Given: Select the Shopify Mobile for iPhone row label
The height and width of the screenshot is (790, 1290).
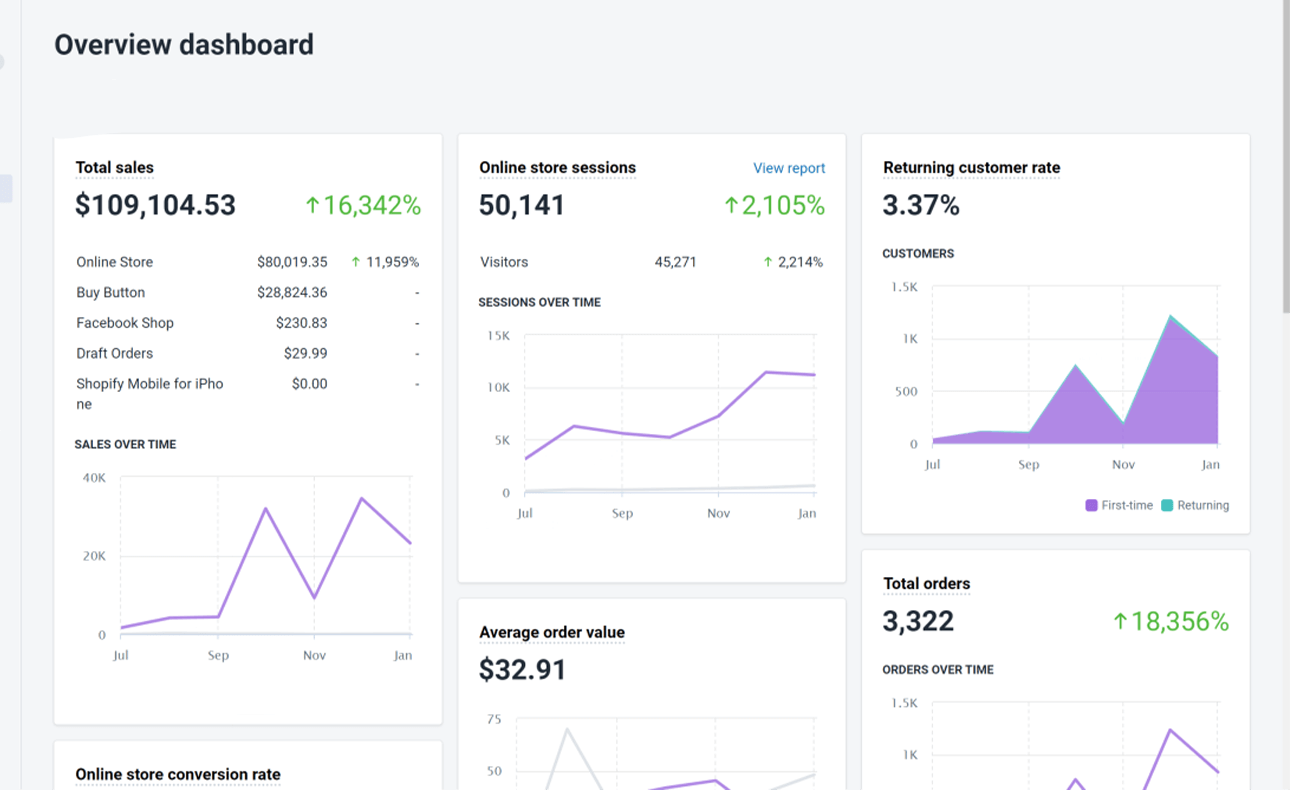Looking at the screenshot, I should [150, 394].
